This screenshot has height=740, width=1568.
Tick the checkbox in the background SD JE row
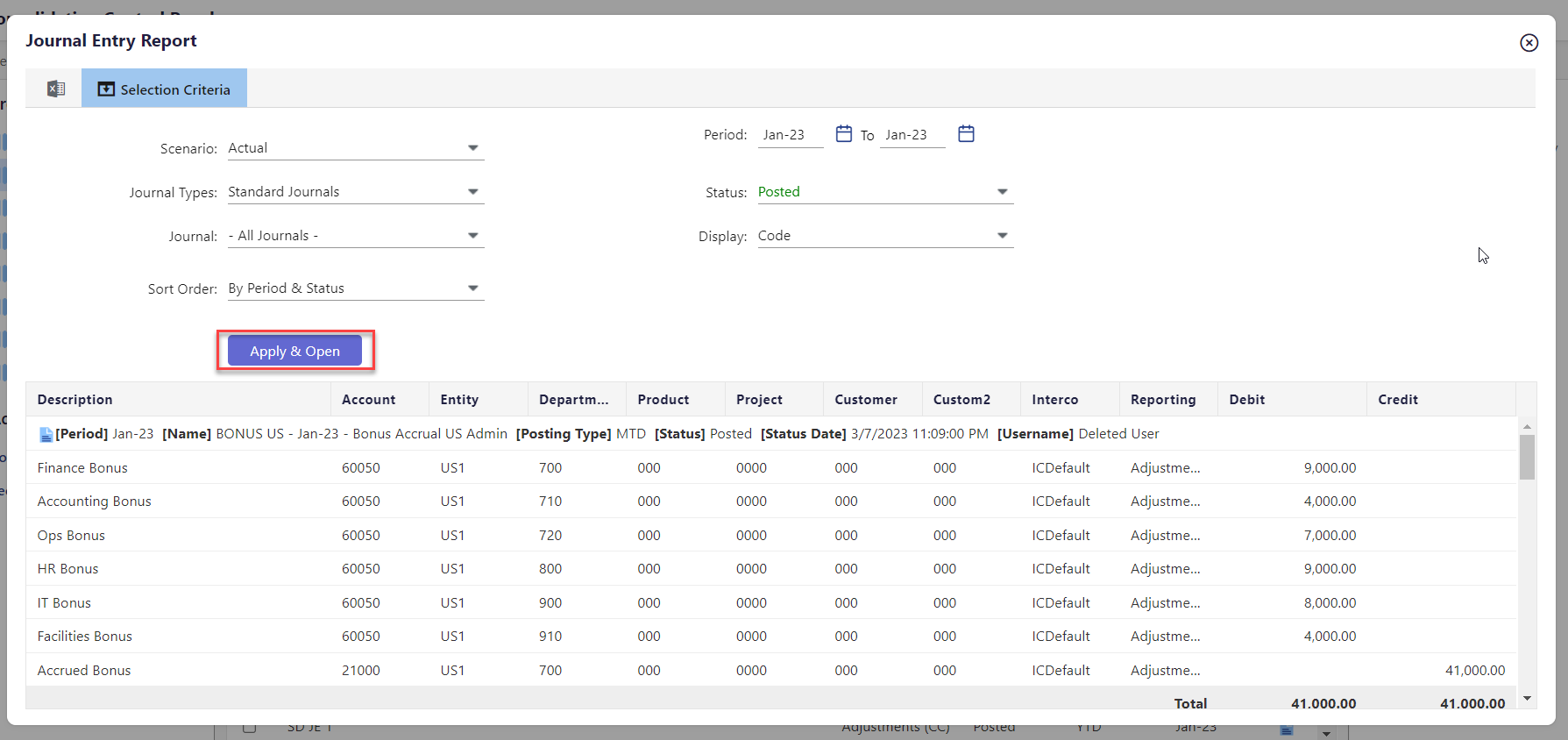250,728
